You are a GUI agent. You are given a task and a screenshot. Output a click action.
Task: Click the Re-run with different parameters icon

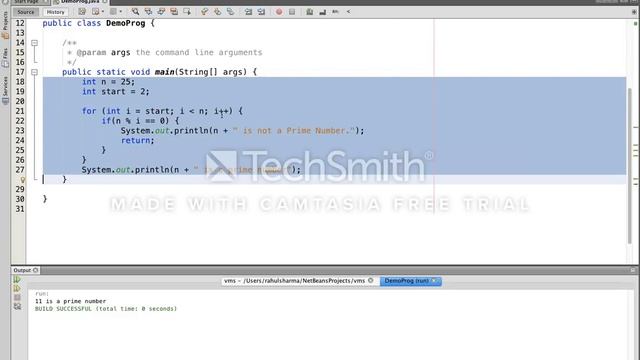(17, 288)
